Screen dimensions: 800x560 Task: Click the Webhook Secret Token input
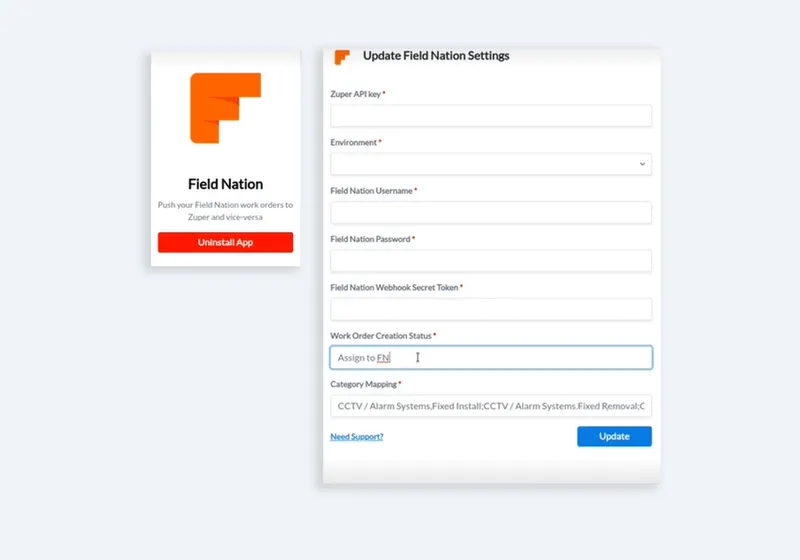[491, 310]
